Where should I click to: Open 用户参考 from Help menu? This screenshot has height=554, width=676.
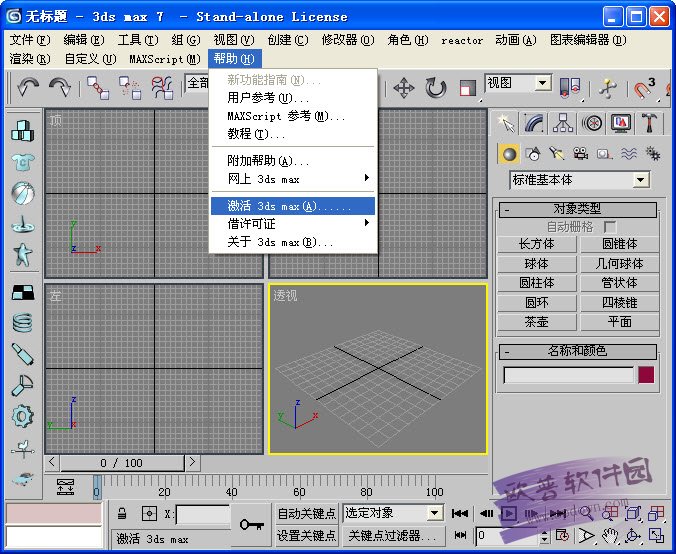(x=293, y=98)
